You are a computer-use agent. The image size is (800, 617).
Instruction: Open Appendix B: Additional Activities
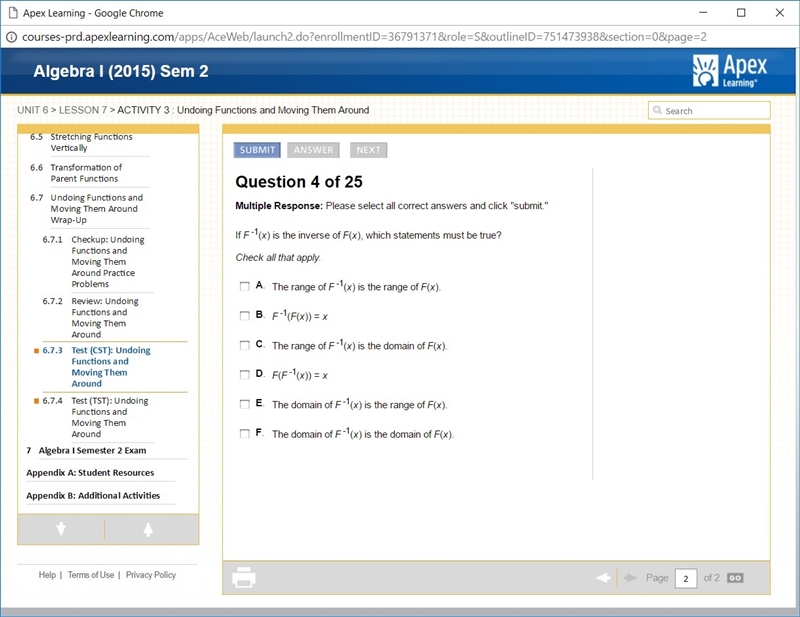[93, 496]
